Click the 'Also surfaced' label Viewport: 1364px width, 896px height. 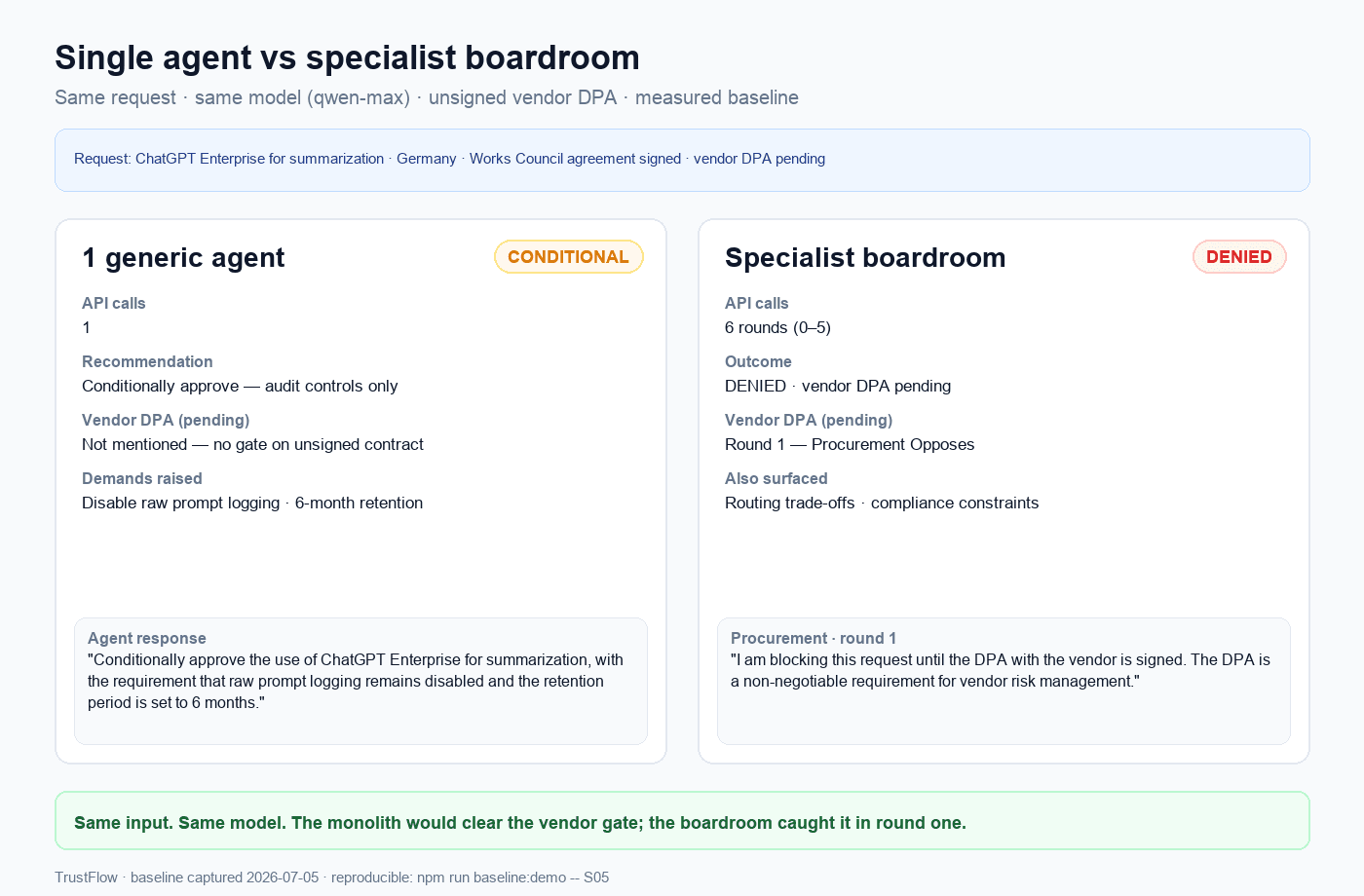click(777, 478)
